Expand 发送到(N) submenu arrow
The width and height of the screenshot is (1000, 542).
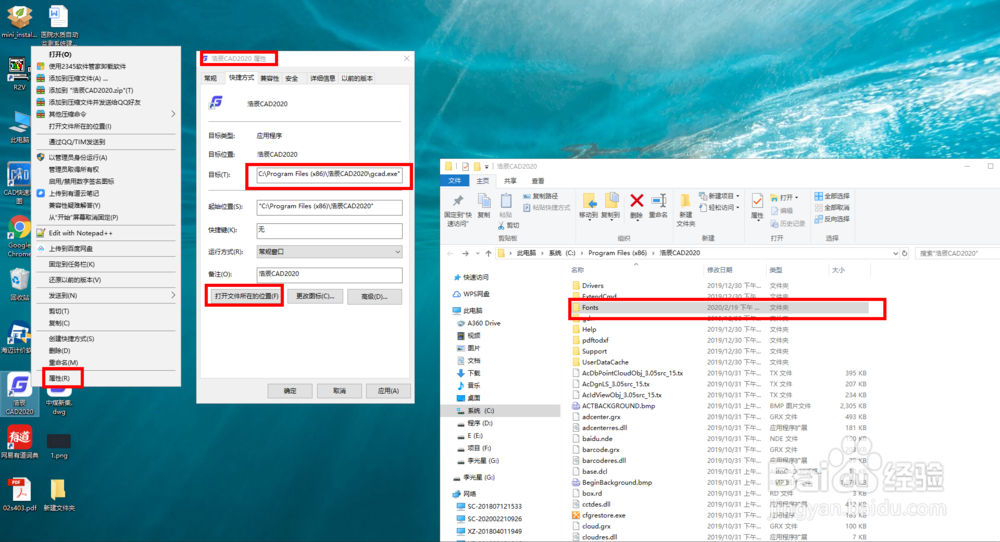pyautogui.click(x=173, y=295)
